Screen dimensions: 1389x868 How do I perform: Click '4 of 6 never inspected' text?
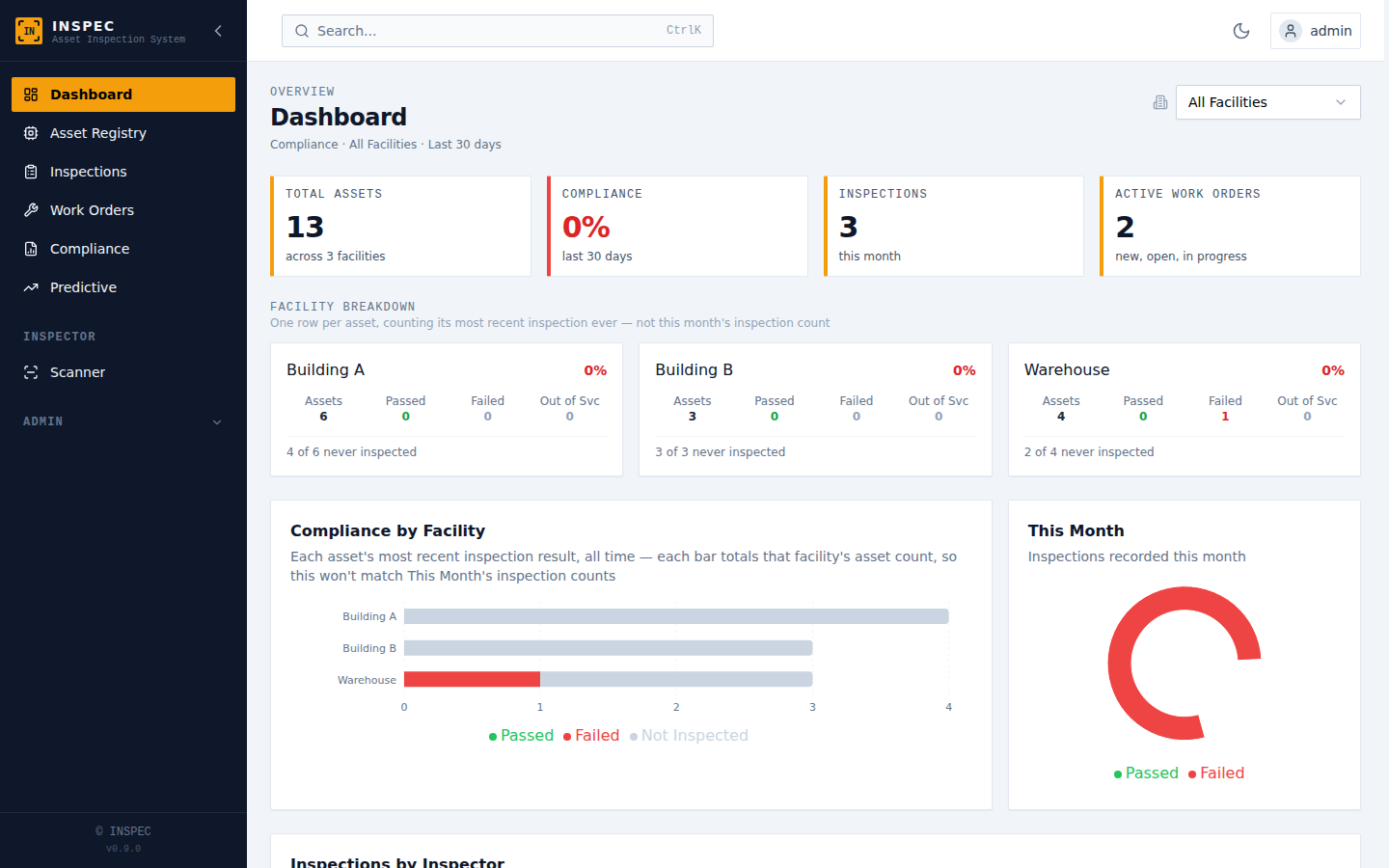(351, 451)
